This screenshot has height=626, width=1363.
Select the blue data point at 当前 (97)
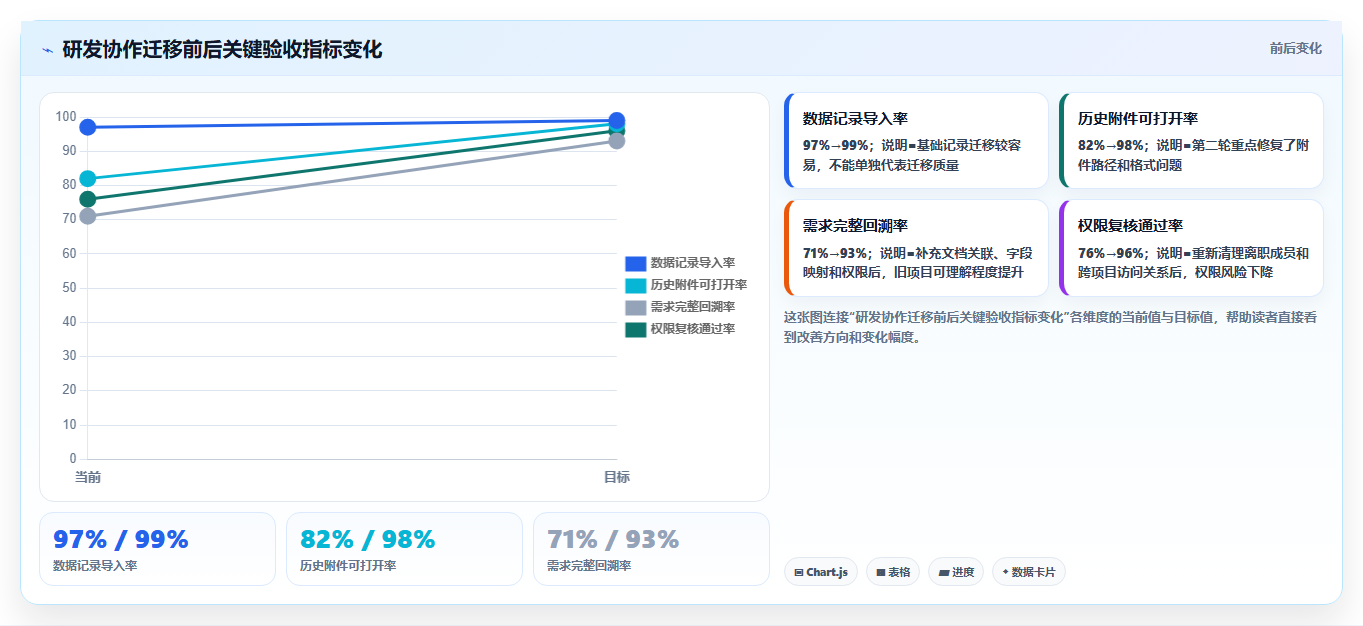(88, 127)
